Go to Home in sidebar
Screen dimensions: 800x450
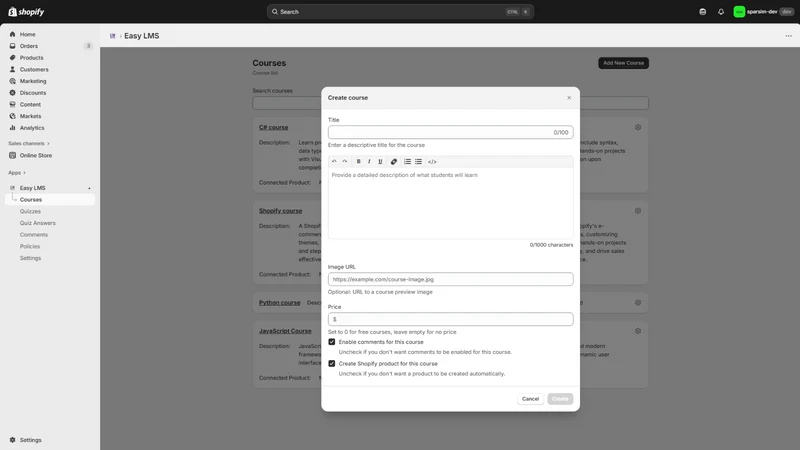tap(28, 34)
